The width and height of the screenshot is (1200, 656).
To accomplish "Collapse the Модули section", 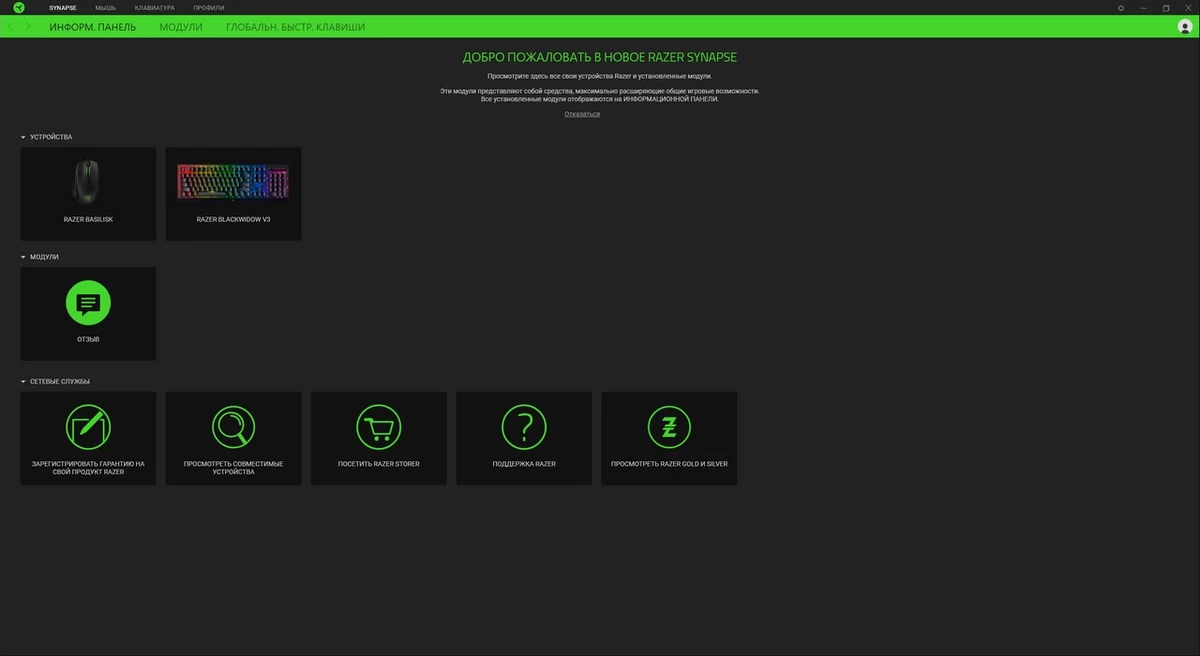I will (23, 257).
